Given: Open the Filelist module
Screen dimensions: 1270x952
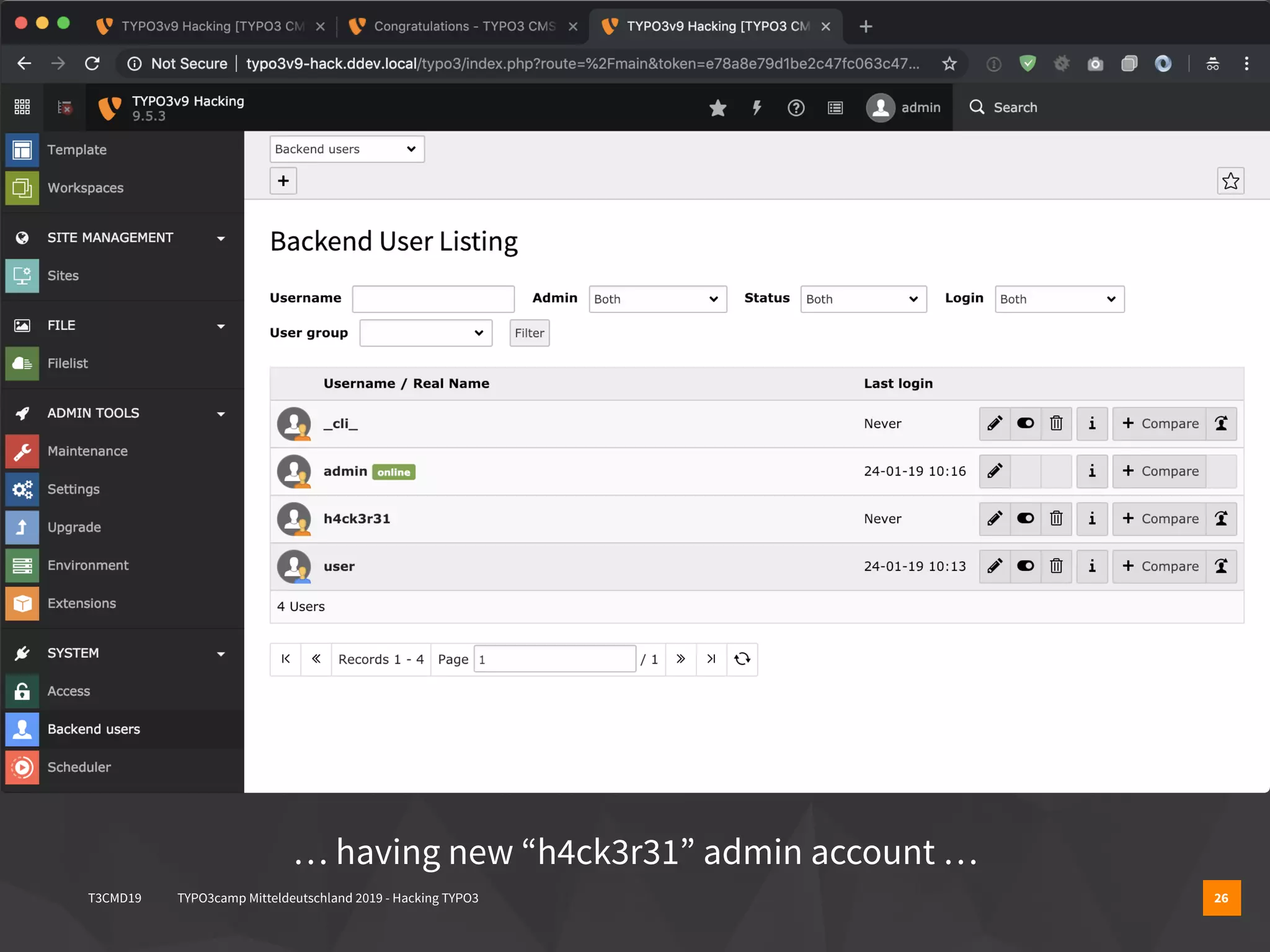Looking at the screenshot, I should 122,364.
